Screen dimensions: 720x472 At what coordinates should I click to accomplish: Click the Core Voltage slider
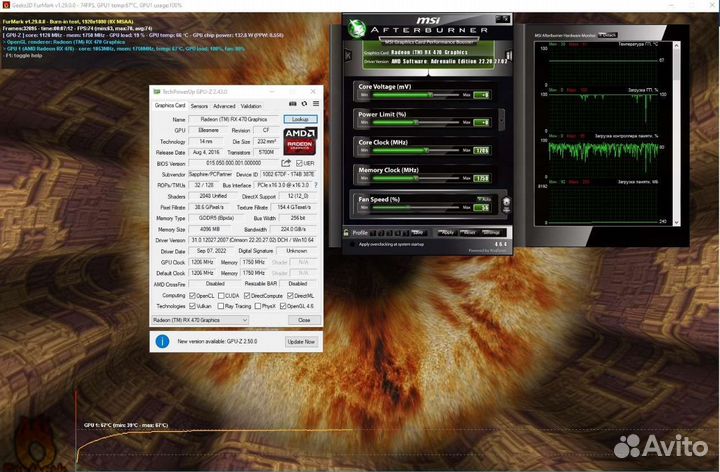click(416, 95)
